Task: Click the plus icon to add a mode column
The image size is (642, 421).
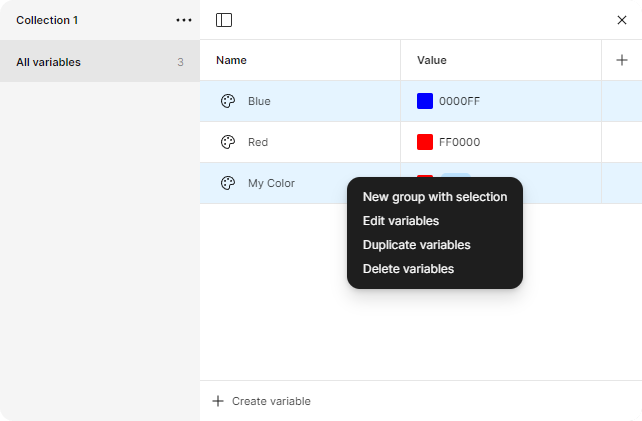Action: click(x=622, y=60)
